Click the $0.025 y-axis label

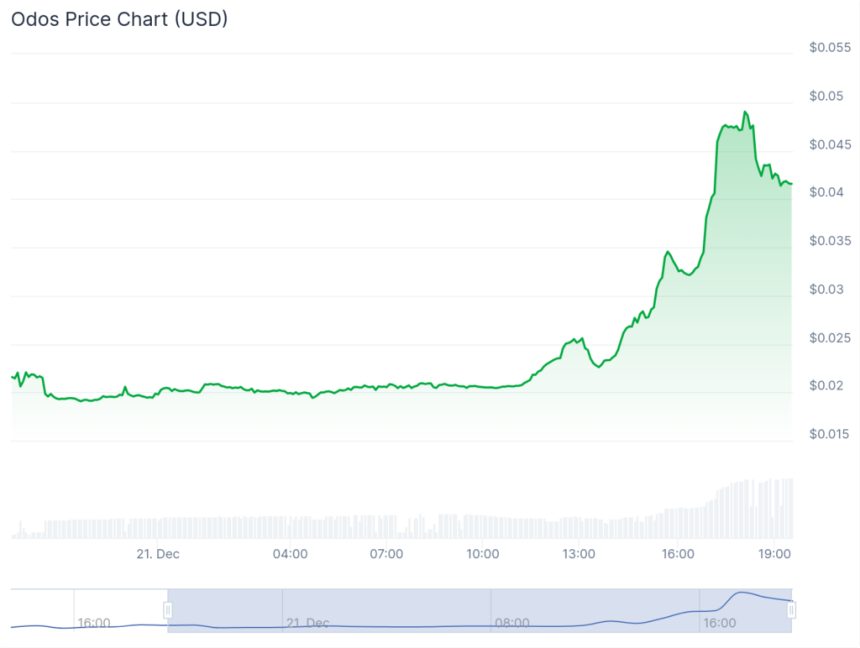tap(829, 338)
